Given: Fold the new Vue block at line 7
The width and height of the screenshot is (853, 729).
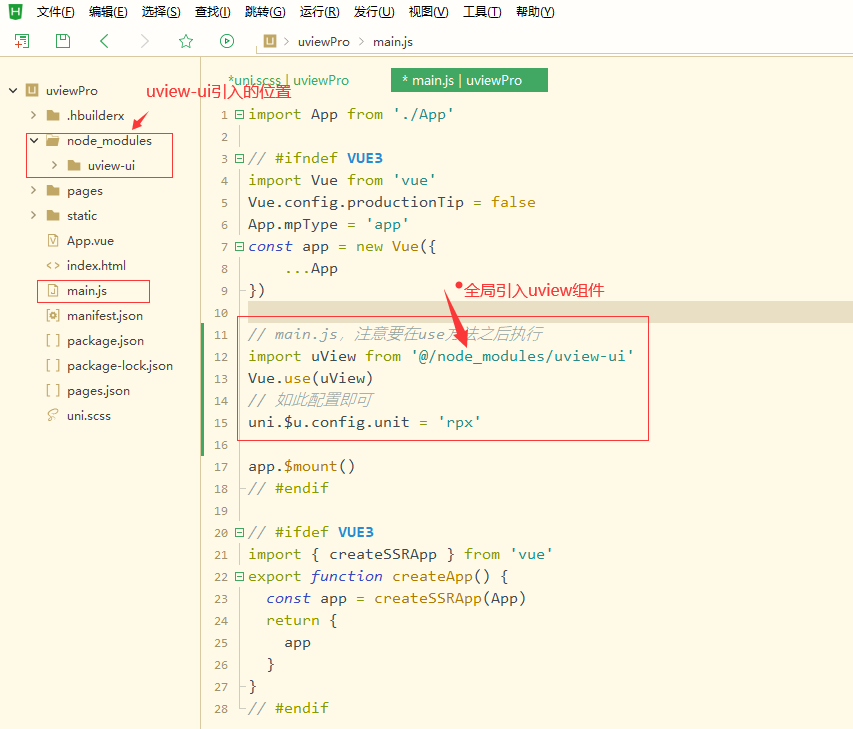Looking at the screenshot, I should [239, 246].
